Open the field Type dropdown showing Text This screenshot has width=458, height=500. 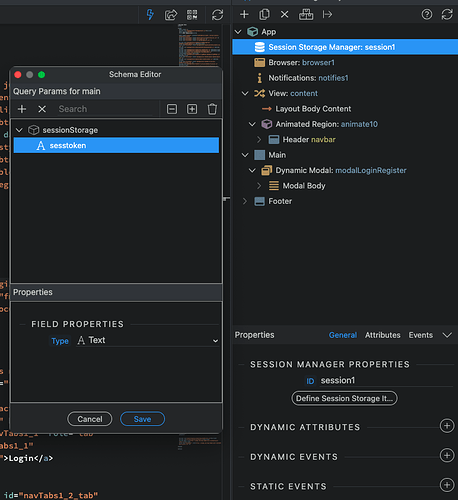tap(148, 340)
